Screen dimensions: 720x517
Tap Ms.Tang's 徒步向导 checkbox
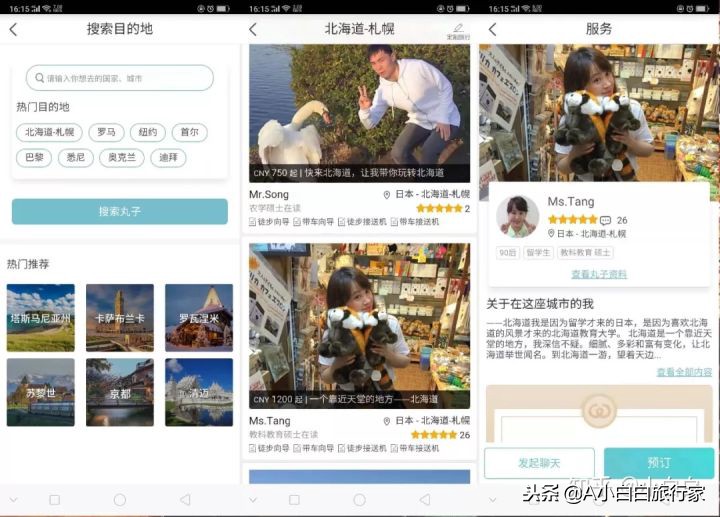tap(253, 448)
